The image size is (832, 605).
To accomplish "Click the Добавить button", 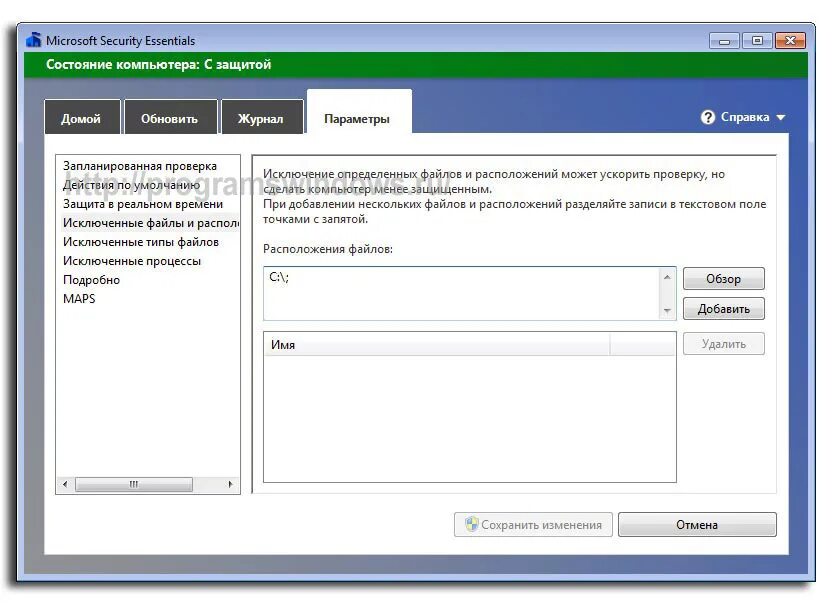I will click(x=723, y=309).
